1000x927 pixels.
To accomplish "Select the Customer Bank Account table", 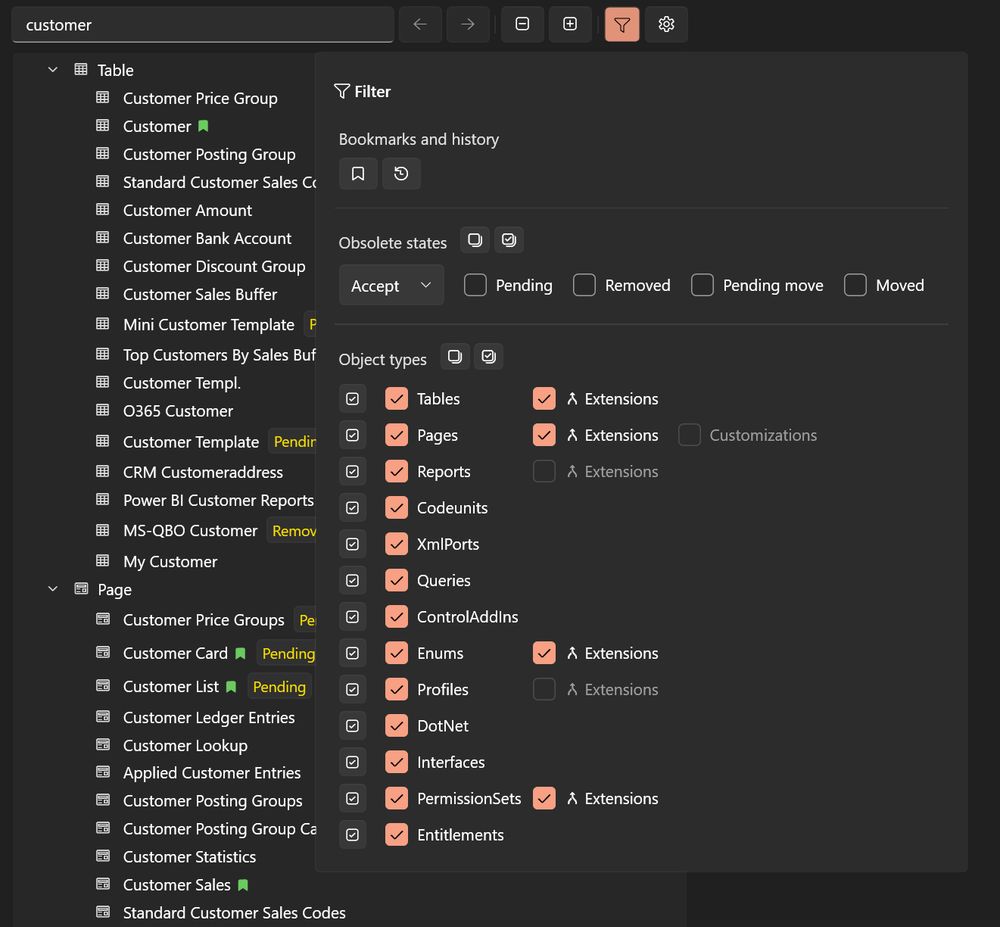I will tap(207, 238).
